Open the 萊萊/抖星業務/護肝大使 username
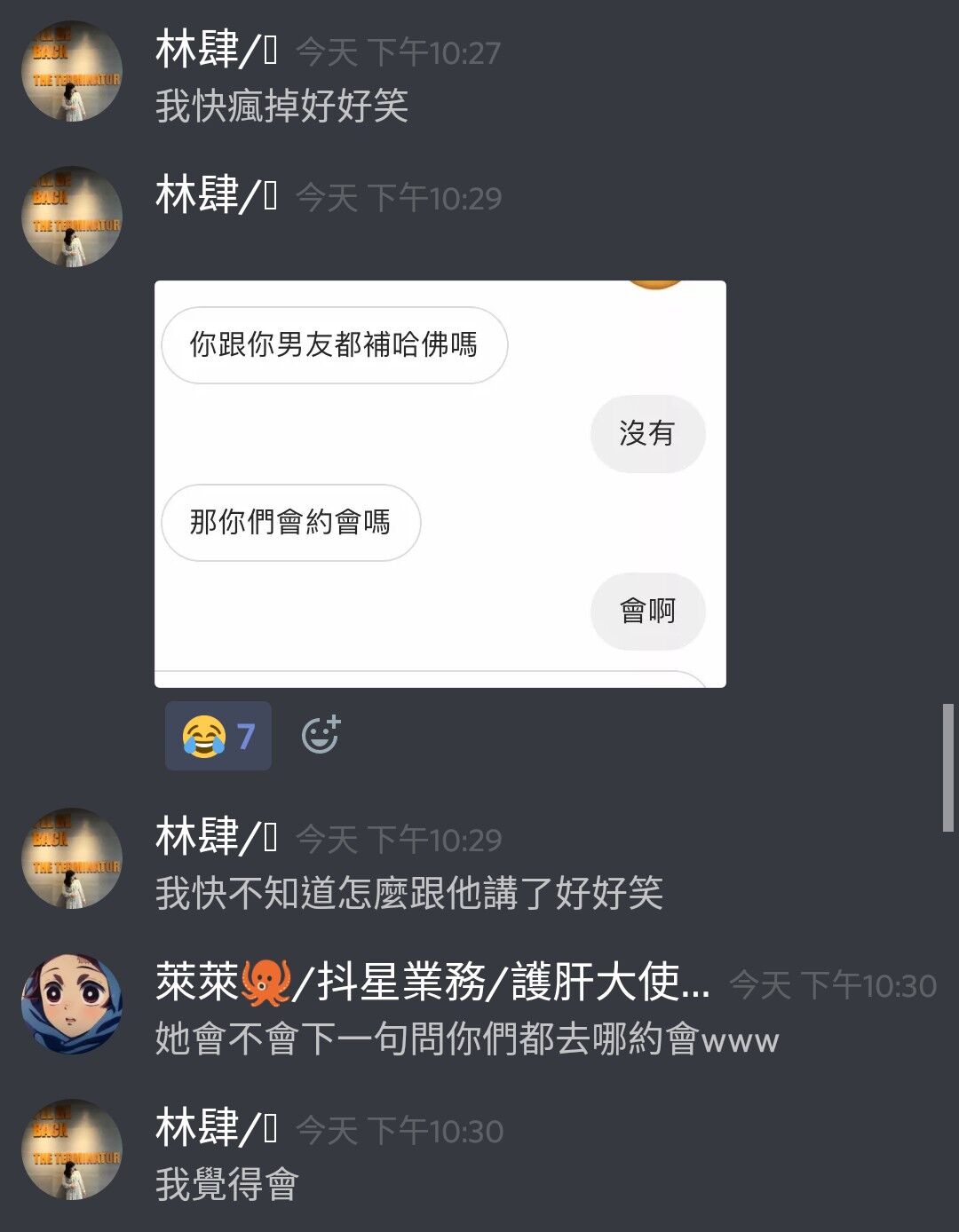 point(433,983)
